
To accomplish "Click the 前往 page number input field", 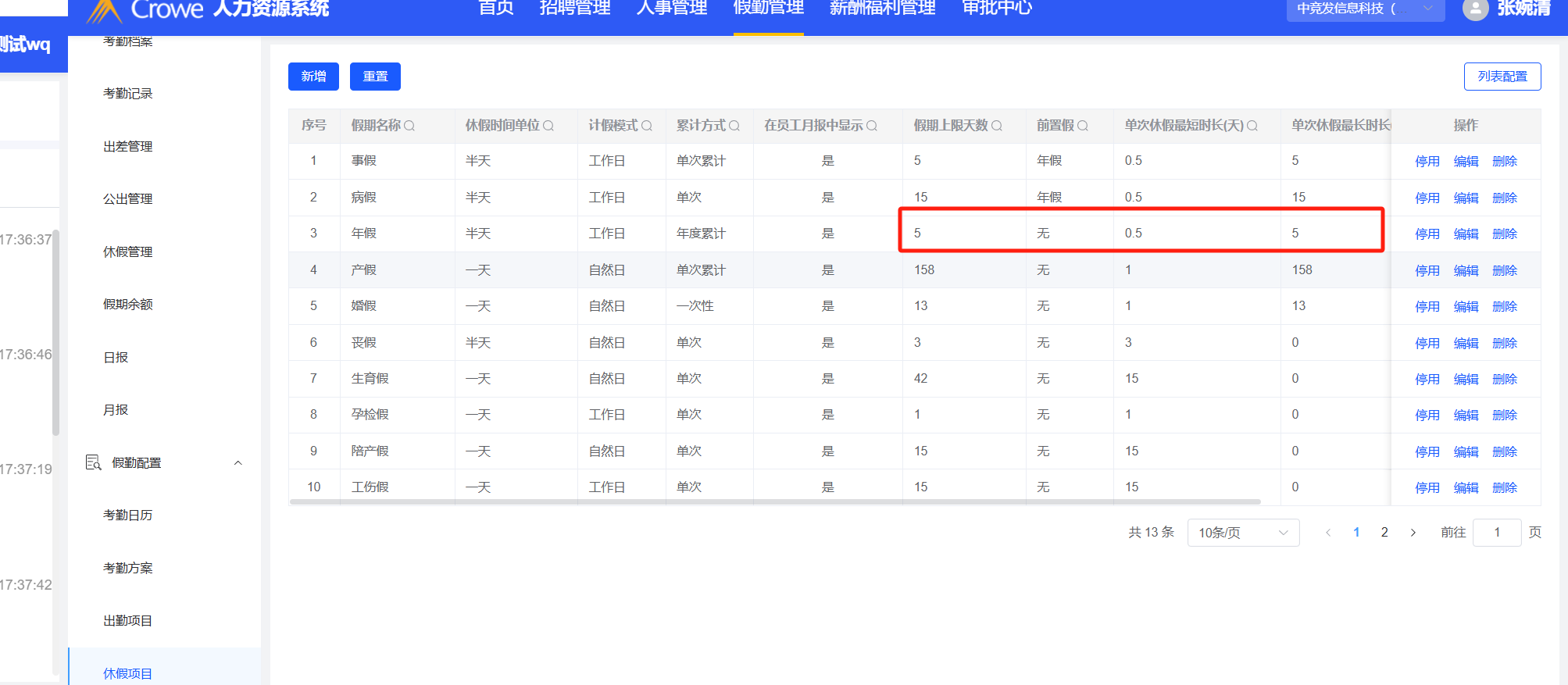I will 1496,533.
